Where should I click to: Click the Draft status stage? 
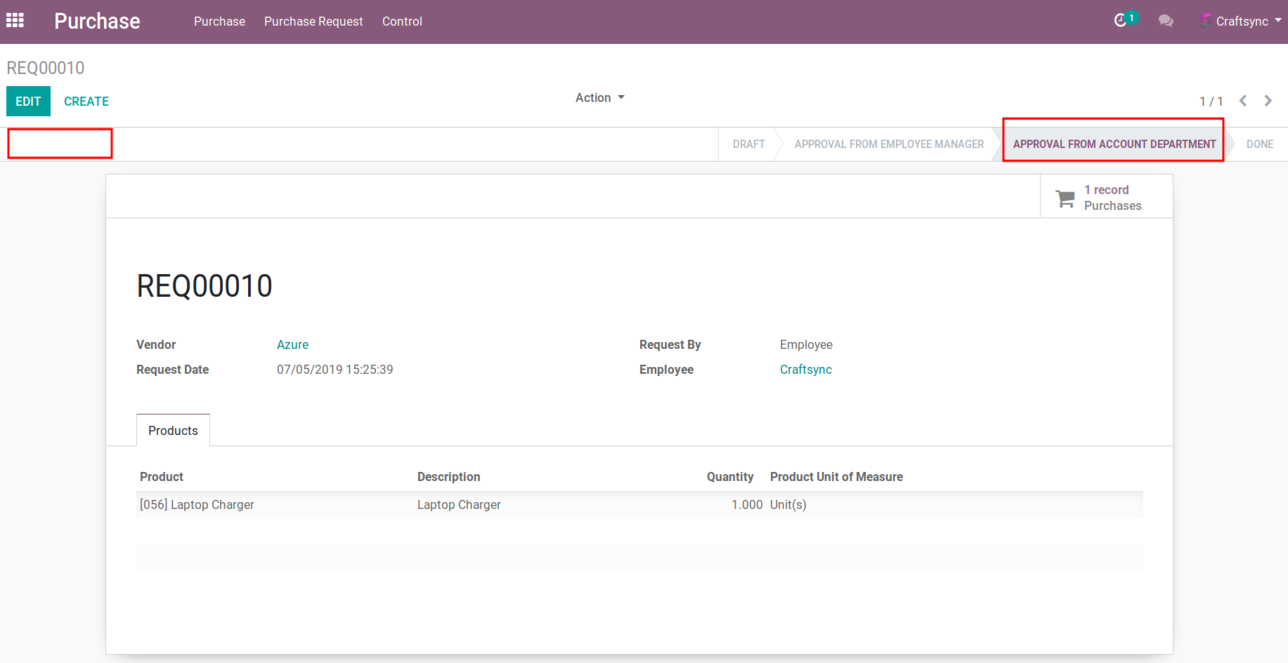click(748, 144)
